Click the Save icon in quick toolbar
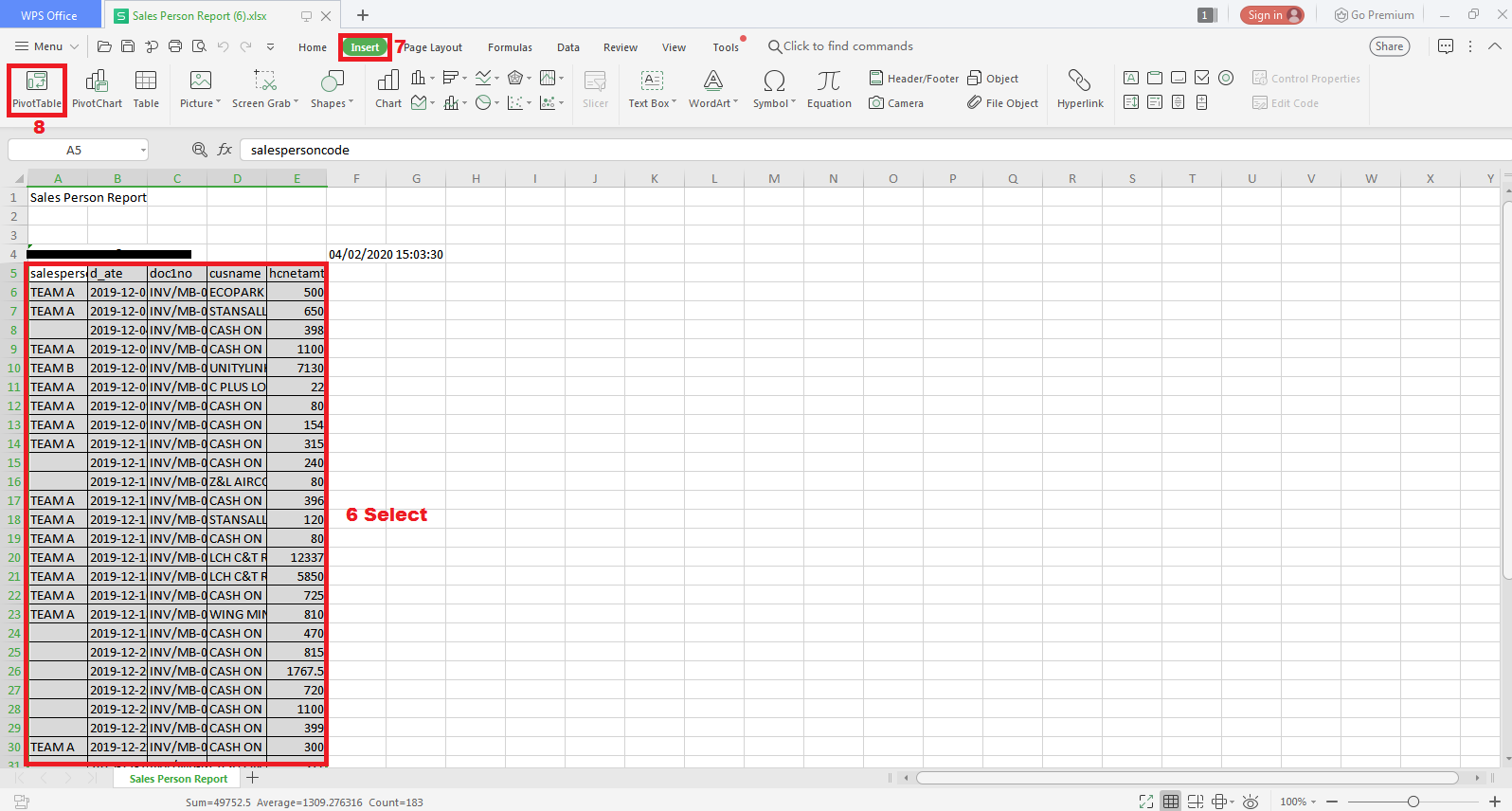Screen dimensions: 1512x811 tap(128, 46)
